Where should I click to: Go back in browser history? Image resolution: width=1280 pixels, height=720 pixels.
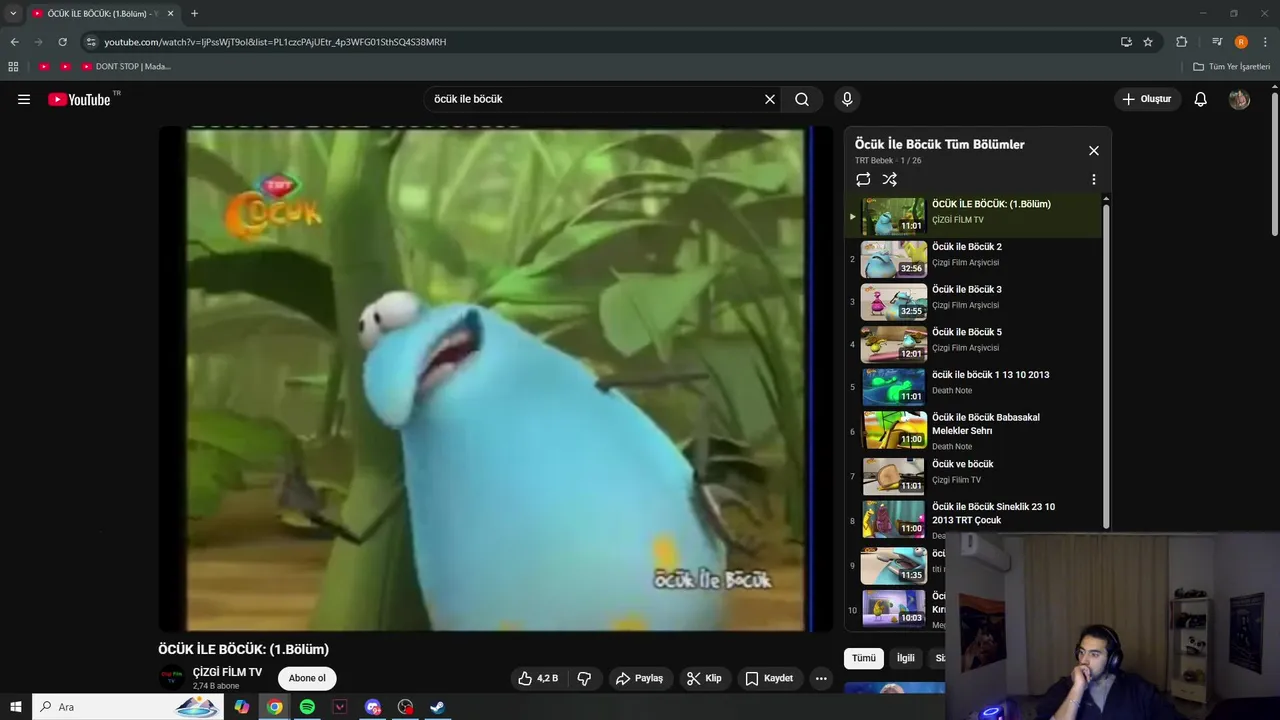tap(14, 42)
